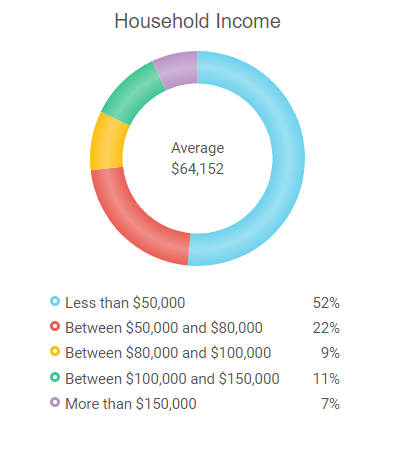This screenshot has width=396, height=451.
Task: Click the 52% value in legend
Action: [326, 303]
